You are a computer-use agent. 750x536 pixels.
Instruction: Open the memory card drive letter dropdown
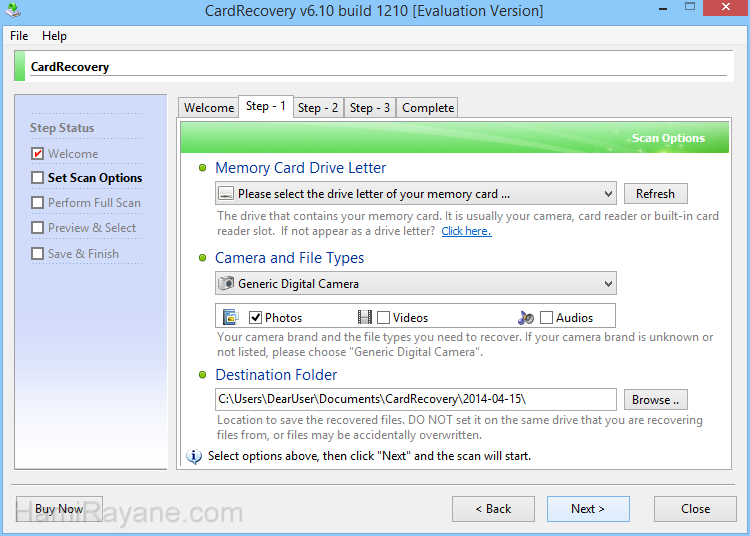[x=416, y=194]
